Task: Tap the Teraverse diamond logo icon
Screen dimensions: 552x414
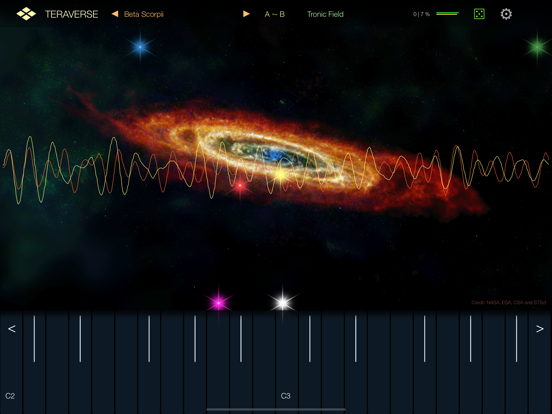Action: point(26,14)
